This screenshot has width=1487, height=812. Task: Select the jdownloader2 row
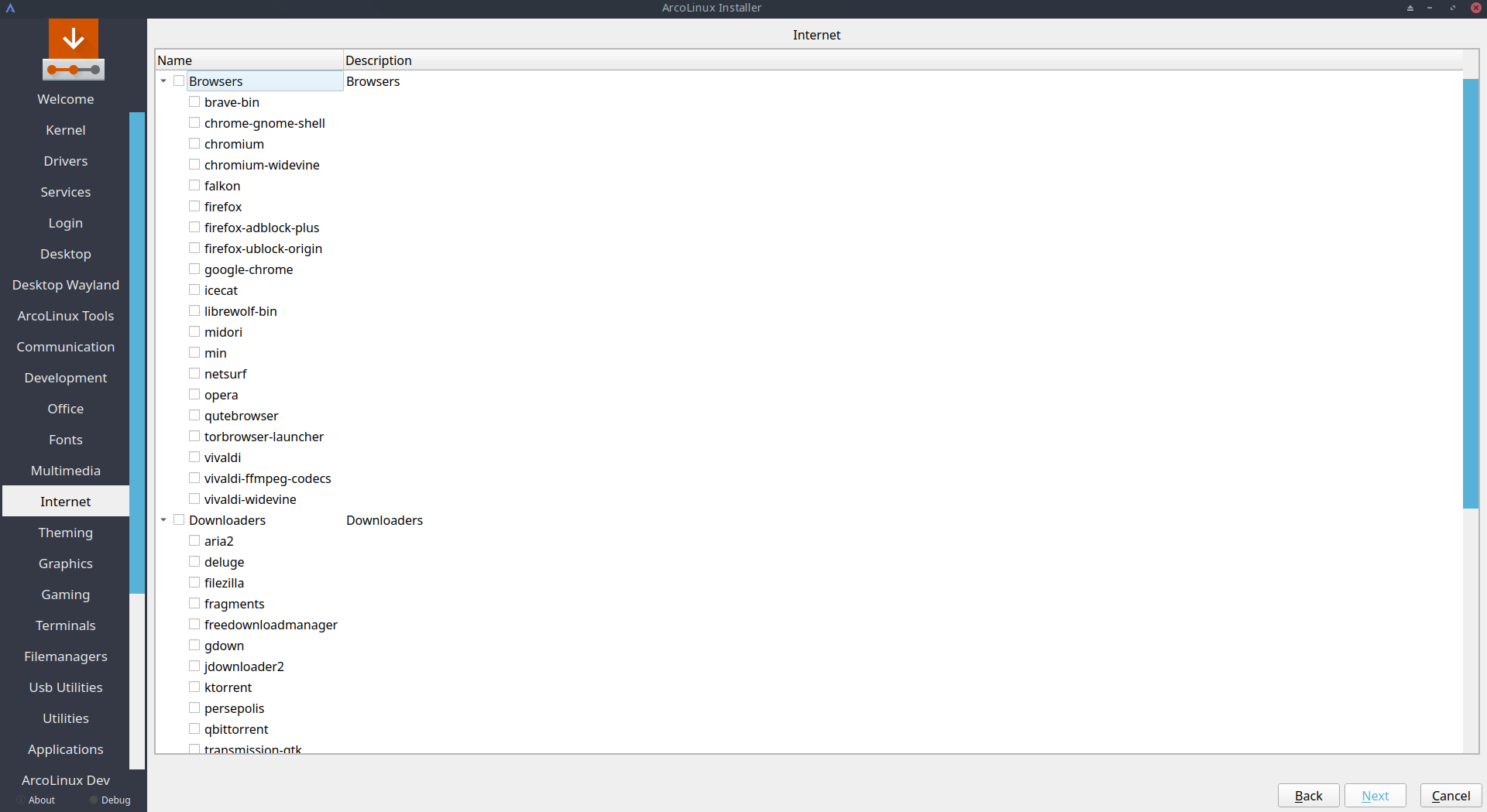[244, 666]
